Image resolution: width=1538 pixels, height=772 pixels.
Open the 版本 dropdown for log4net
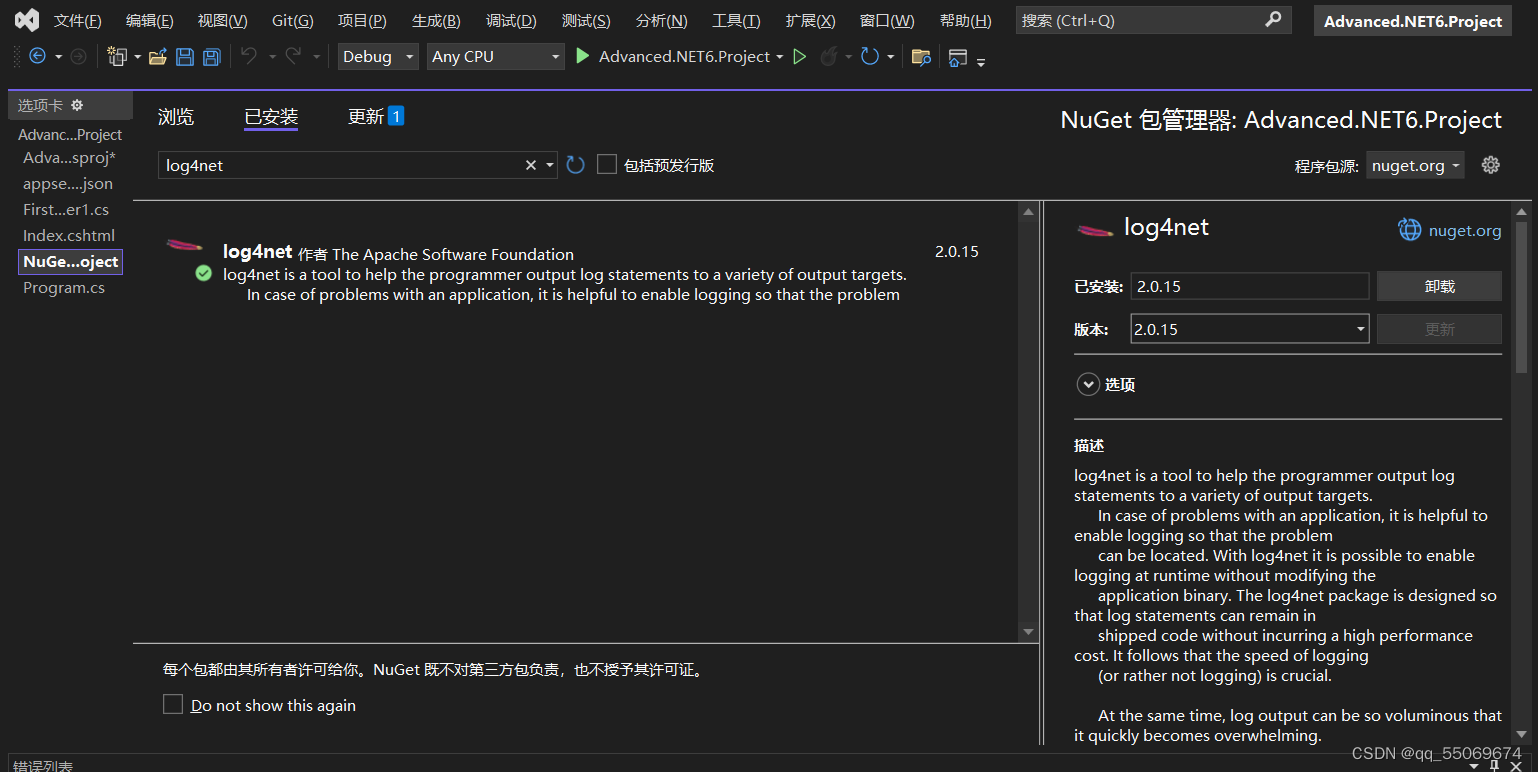1359,328
